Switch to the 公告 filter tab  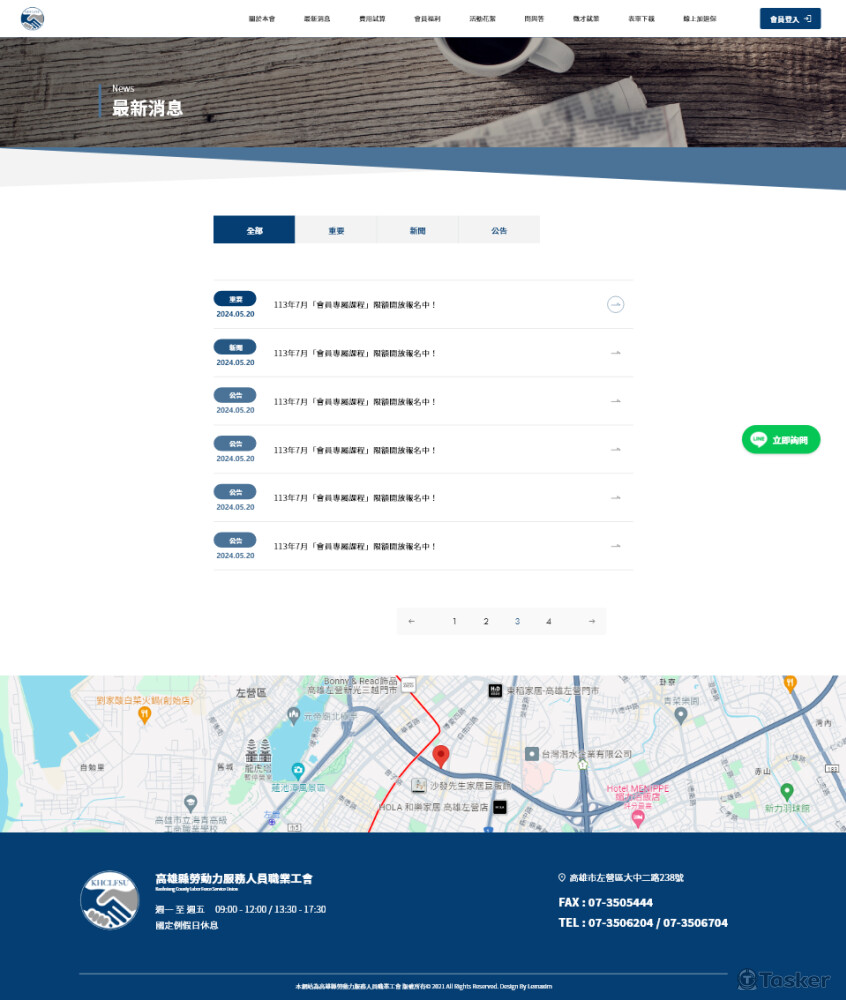(x=499, y=230)
